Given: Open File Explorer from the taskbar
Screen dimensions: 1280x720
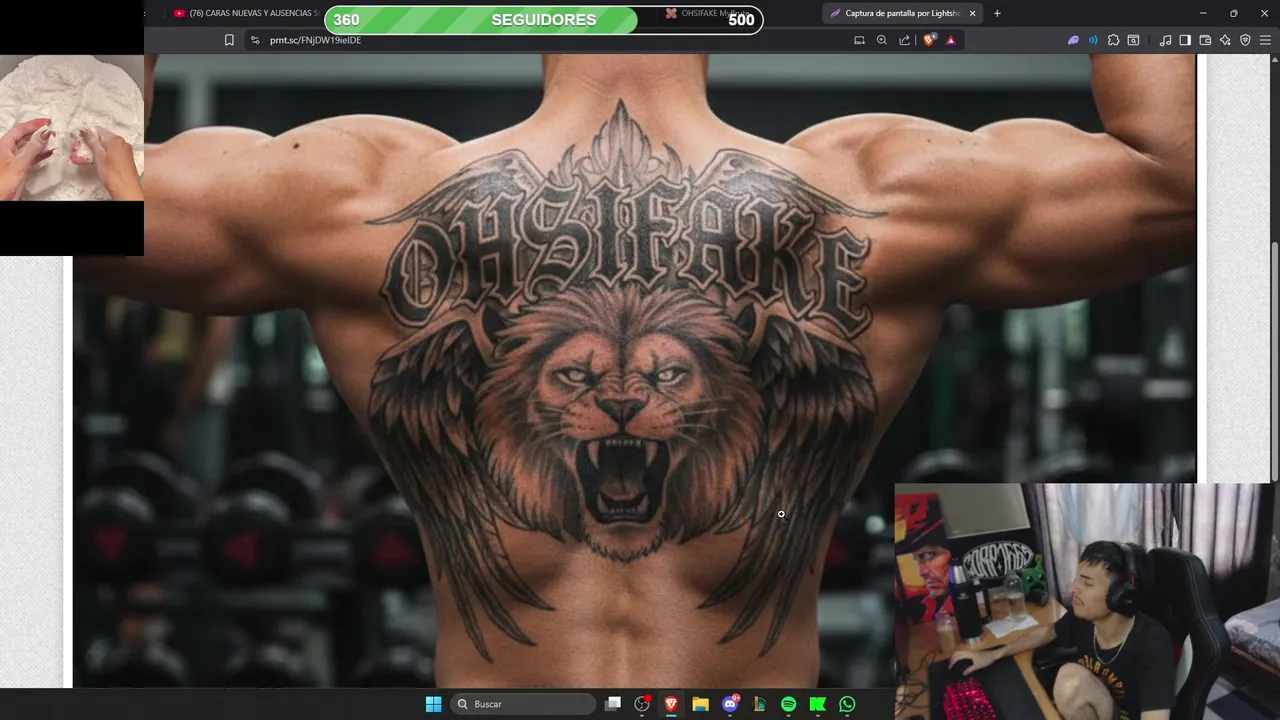Looking at the screenshot, I should click(x=700, y=704).
